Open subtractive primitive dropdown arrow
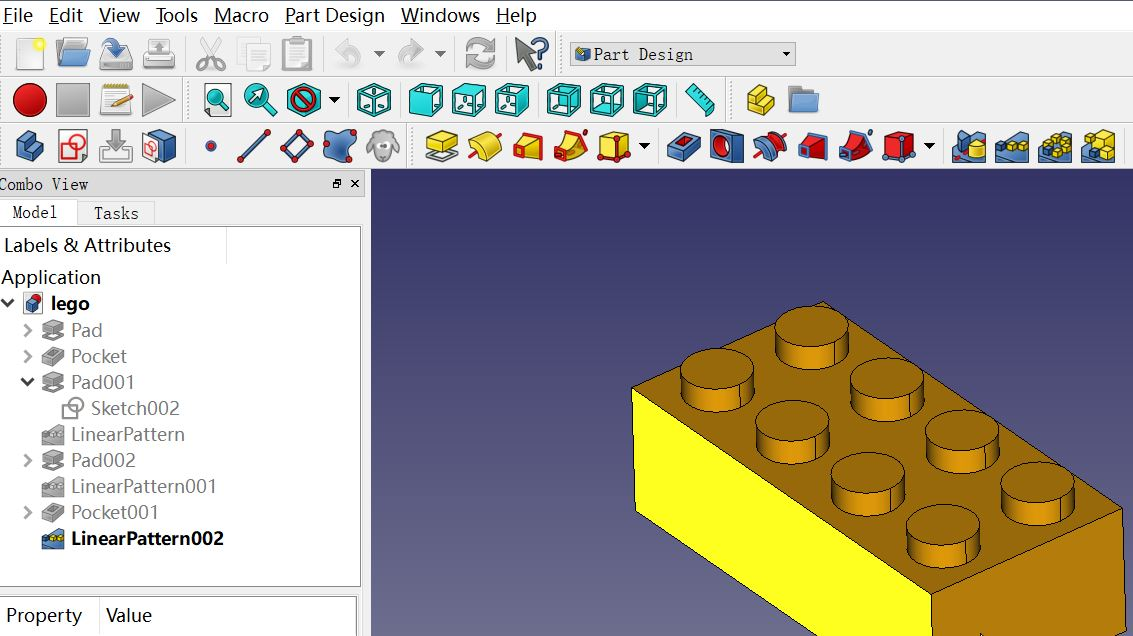 pos(929,147)
